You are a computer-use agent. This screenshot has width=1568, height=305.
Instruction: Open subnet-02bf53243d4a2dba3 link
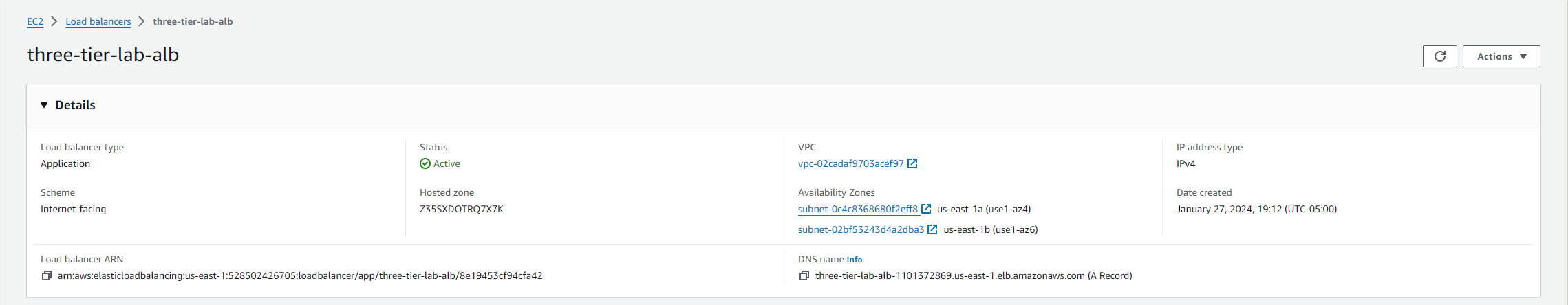pyautogui.click(x=861, y=229)
